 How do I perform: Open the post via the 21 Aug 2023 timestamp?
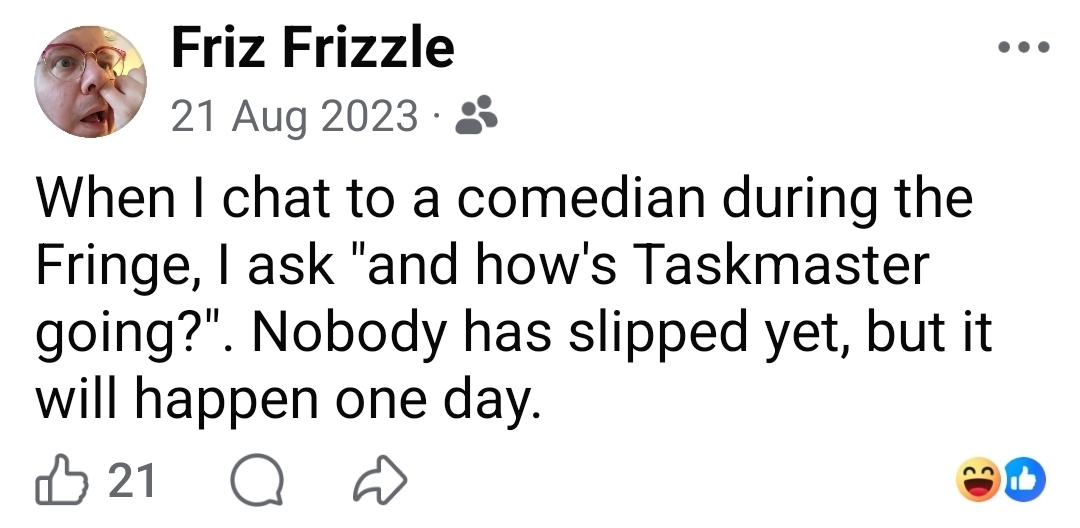(x=294, y=117)
